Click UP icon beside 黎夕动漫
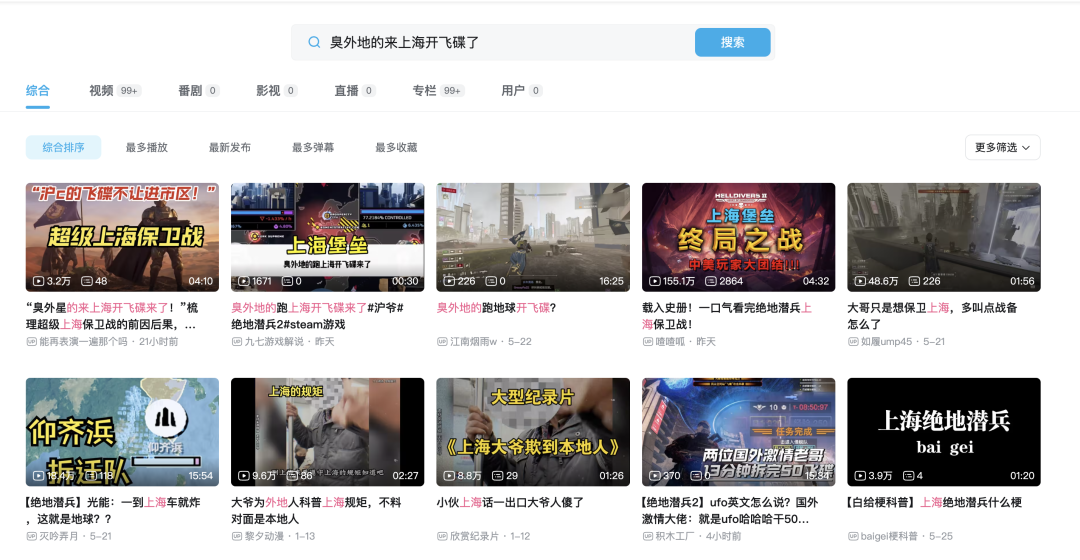This screenshot has width=1080, height=560. pyautogui.click(x=236, y=537)
